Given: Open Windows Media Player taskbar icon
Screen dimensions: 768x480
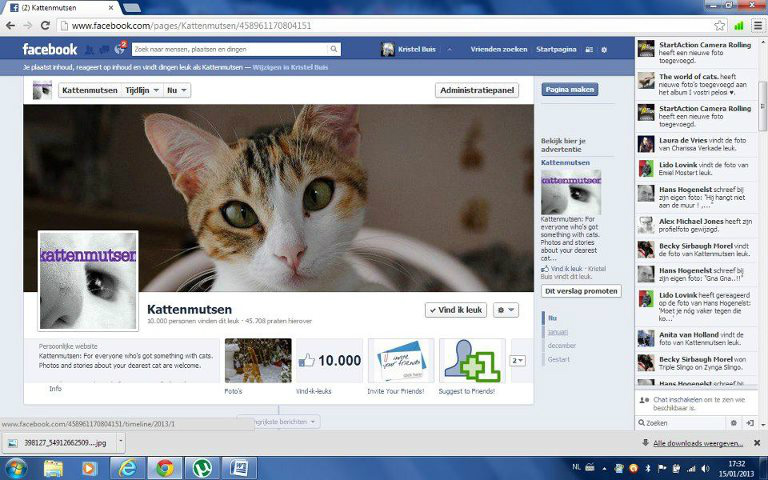Looking at the screenshot, I should 89,468.
